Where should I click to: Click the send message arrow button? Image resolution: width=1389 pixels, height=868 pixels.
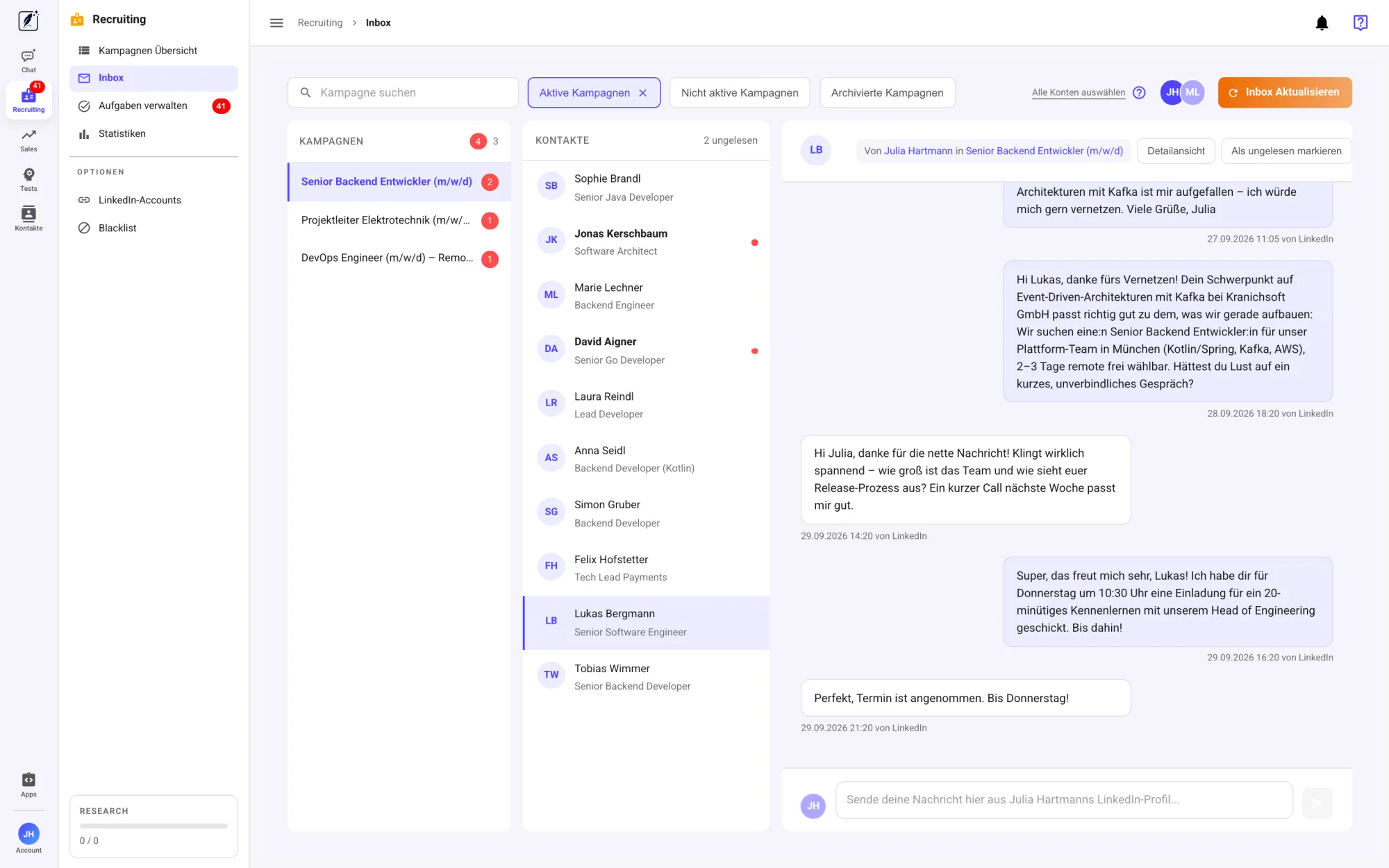1317,803
